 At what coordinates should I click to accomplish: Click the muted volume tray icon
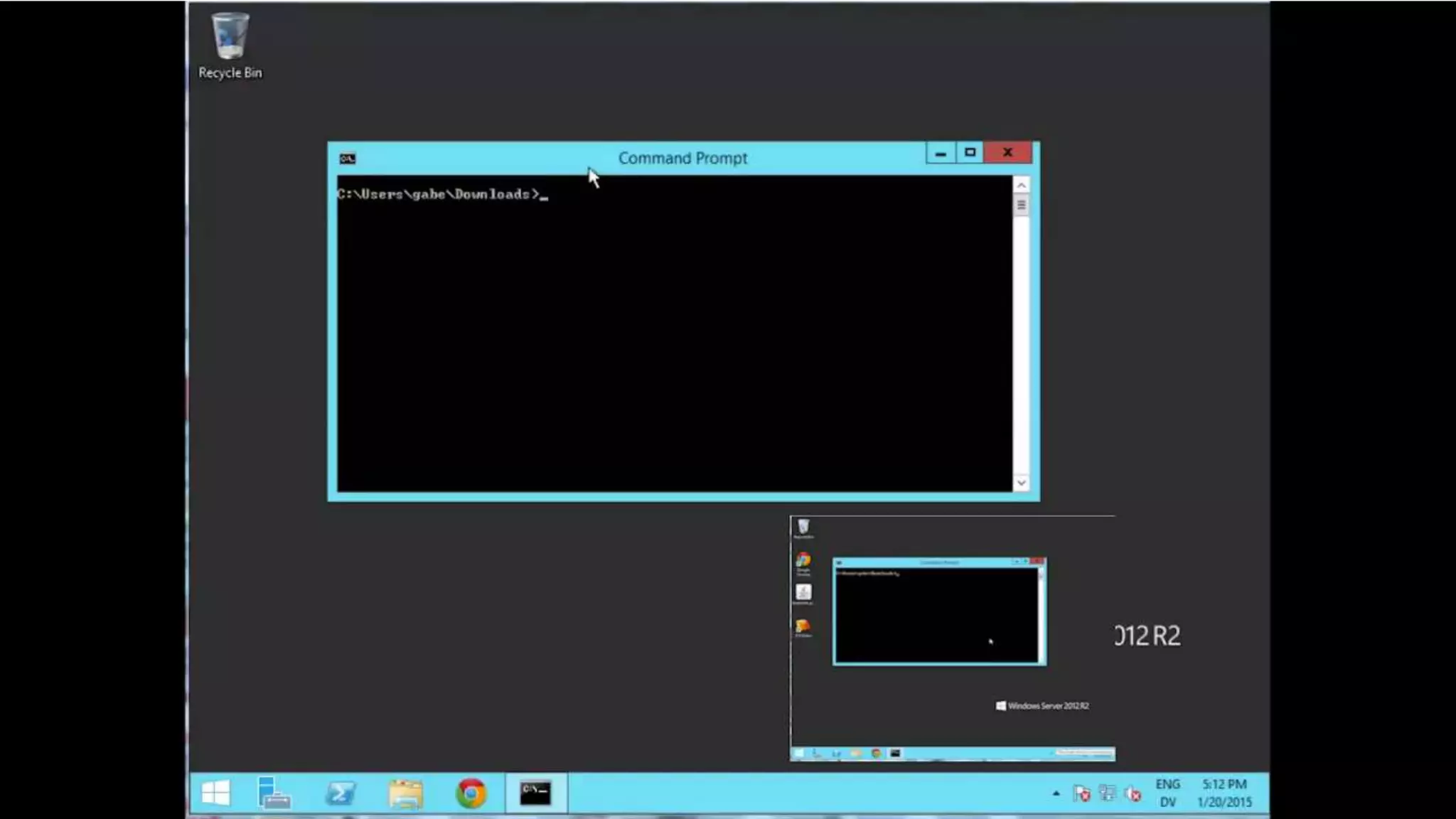pos(1133,793)
